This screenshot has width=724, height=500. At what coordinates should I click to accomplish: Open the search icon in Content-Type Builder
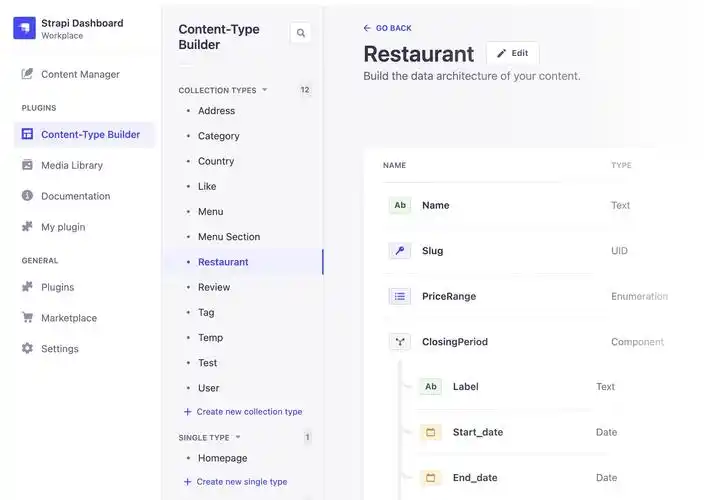click(x=300, y=34)
